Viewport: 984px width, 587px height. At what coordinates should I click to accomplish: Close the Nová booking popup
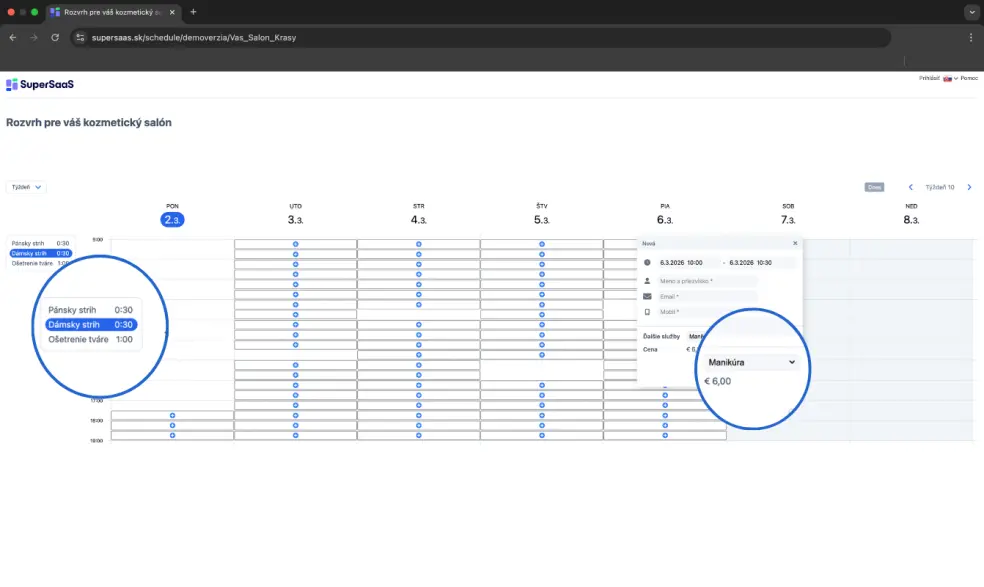tap(795, 243)
